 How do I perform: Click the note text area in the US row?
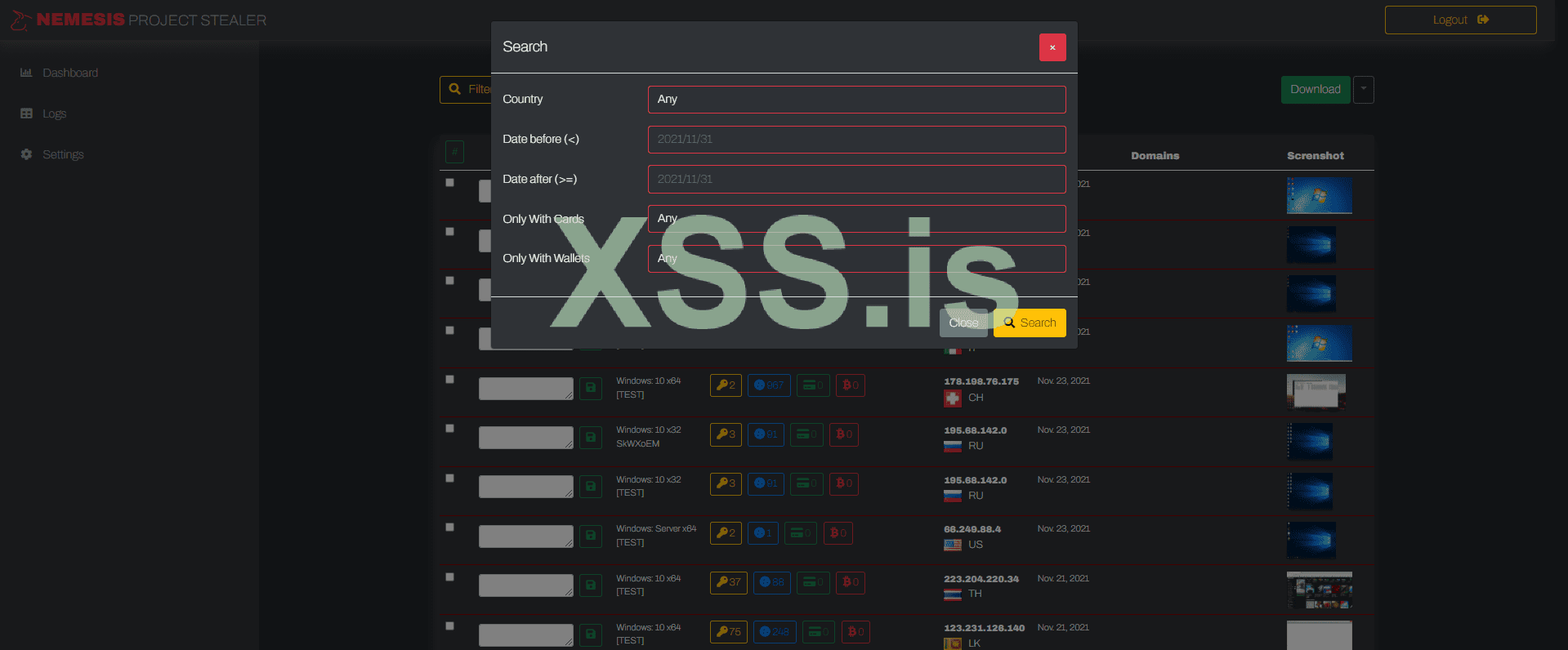tap(526, 536)
